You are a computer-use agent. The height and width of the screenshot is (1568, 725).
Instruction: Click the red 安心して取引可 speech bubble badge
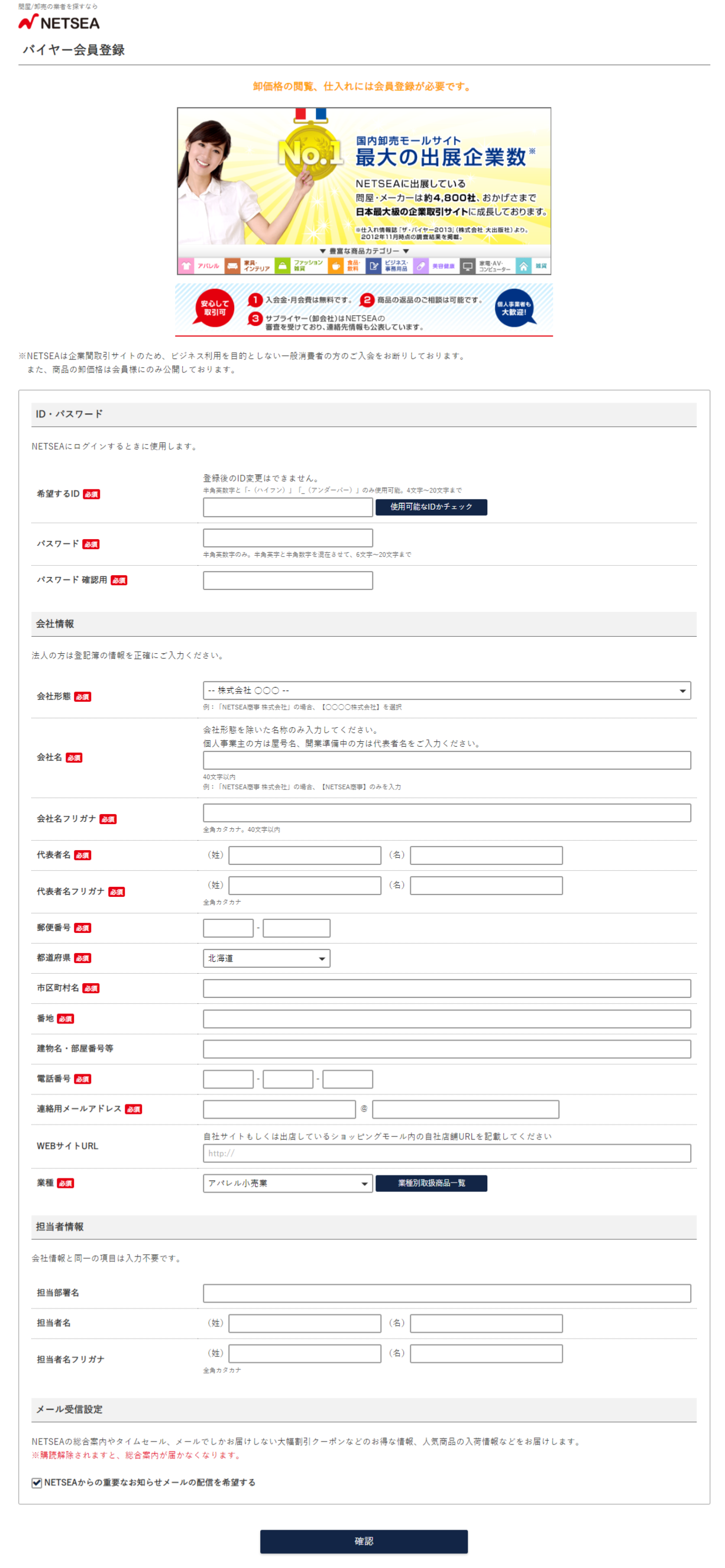[214, 308]
